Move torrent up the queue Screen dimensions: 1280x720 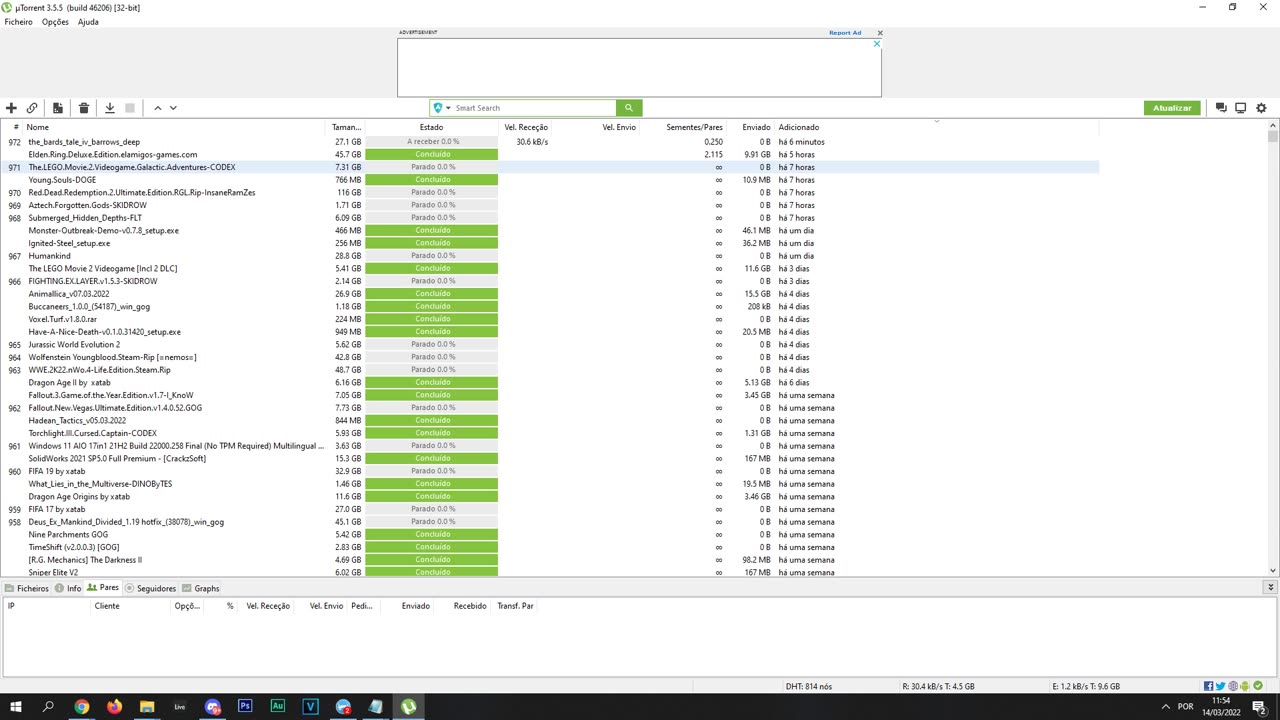(158, 108)
